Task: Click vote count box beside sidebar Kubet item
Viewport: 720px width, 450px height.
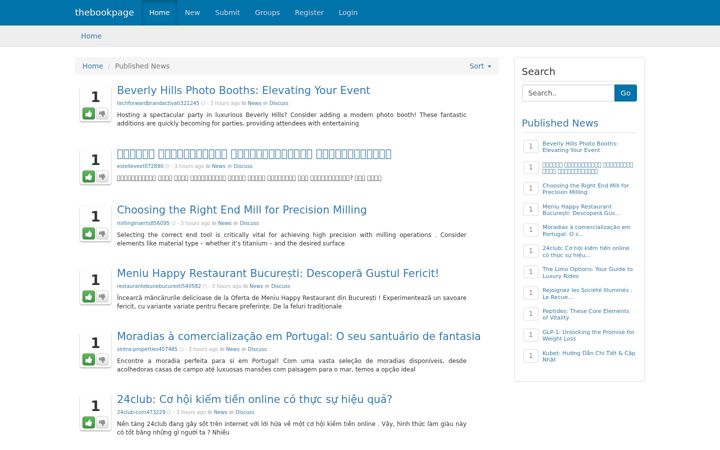Action: [531, 356]
